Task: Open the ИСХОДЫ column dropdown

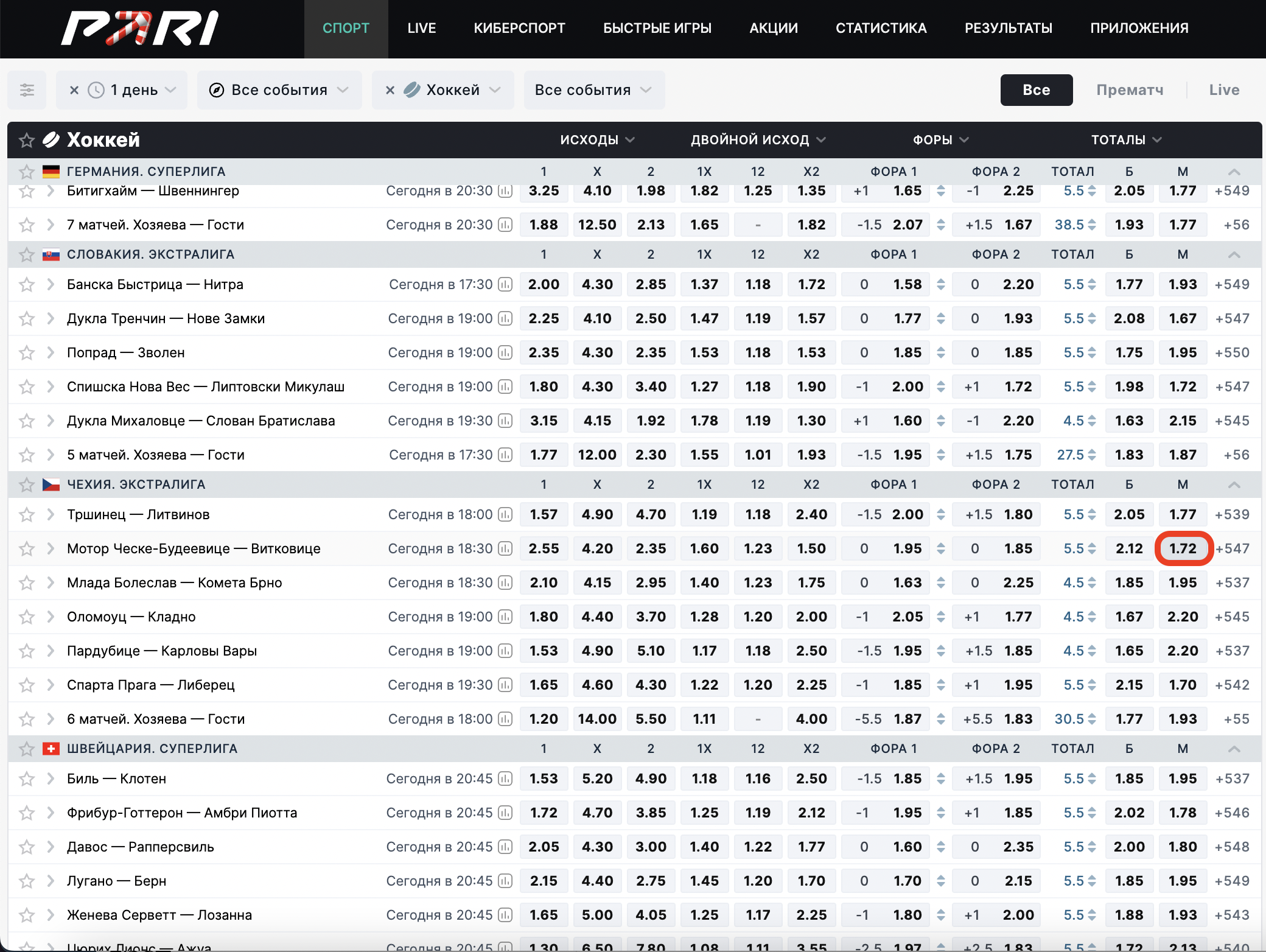Action: click(597, 140)
